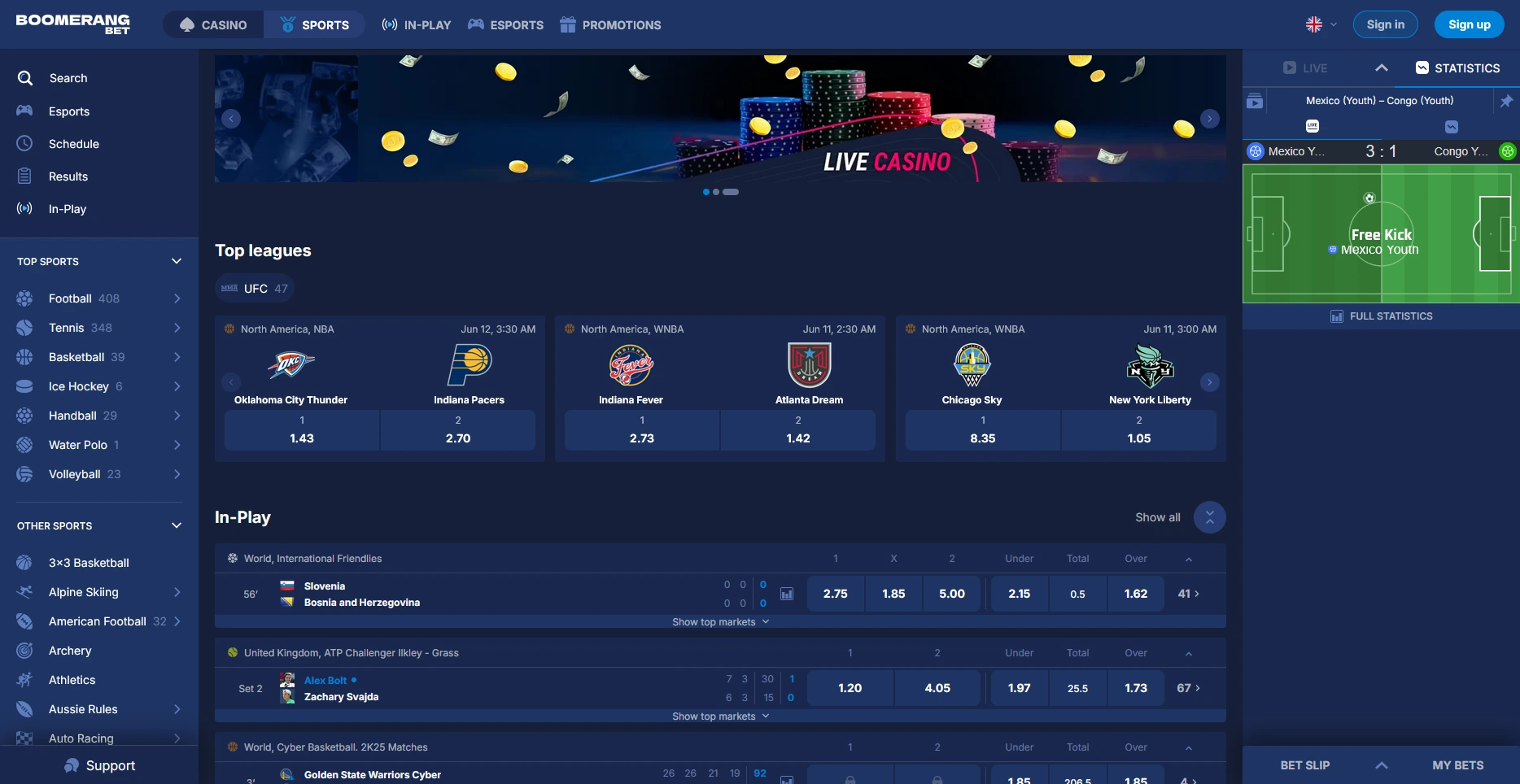Image resolution: width=1520 pixels, height=784 pixels.
Task: Collapse the International Friendlies league group
Action: 1189,559
